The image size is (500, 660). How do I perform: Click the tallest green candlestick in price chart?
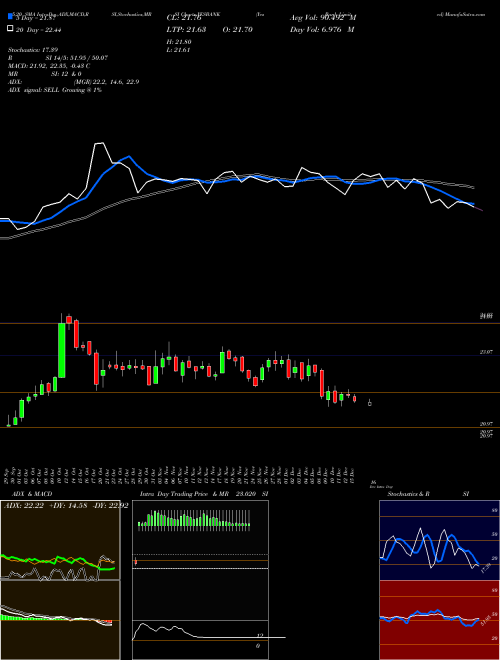point(61,350)
